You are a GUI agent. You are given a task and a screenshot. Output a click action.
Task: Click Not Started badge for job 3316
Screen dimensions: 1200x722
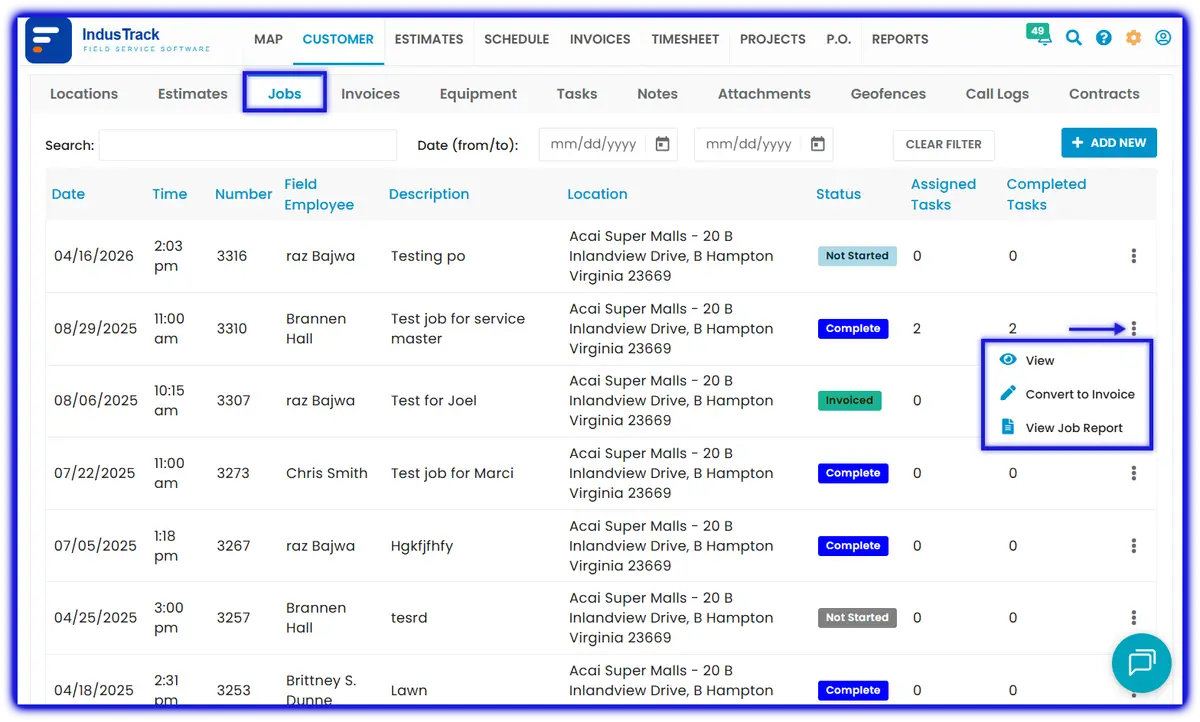click(857, 256)
